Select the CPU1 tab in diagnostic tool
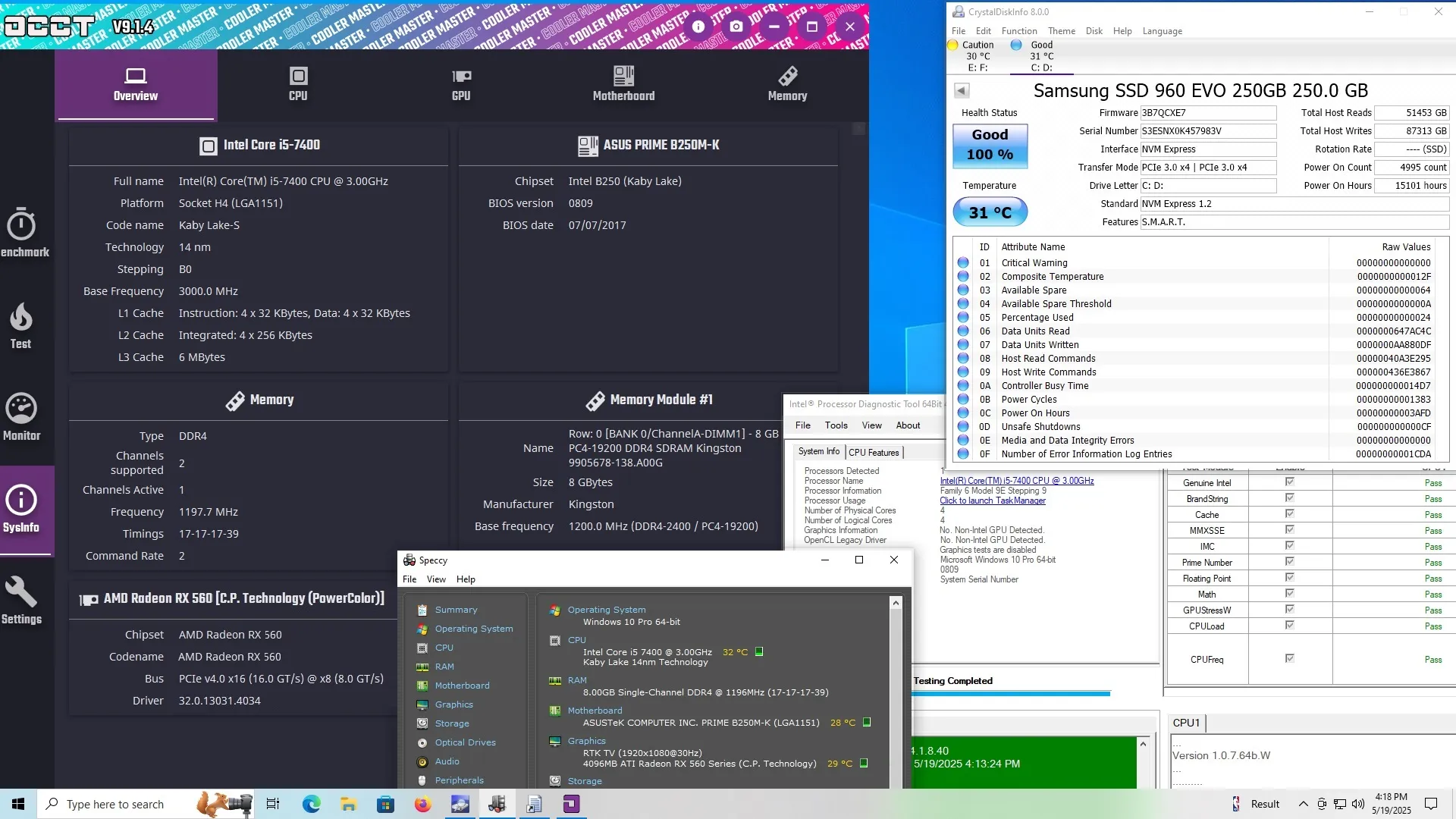This screenshot has width=1456, height=819. point(1186,723)
